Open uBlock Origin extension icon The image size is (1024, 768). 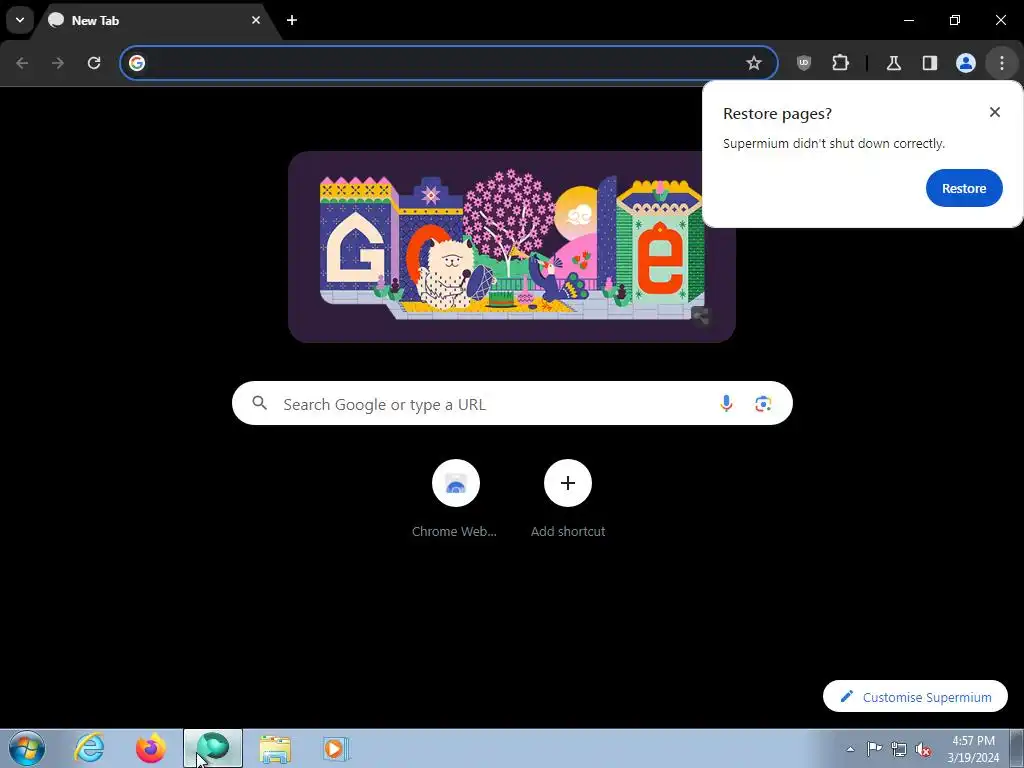pyautogui.click(x=804, y=63)
